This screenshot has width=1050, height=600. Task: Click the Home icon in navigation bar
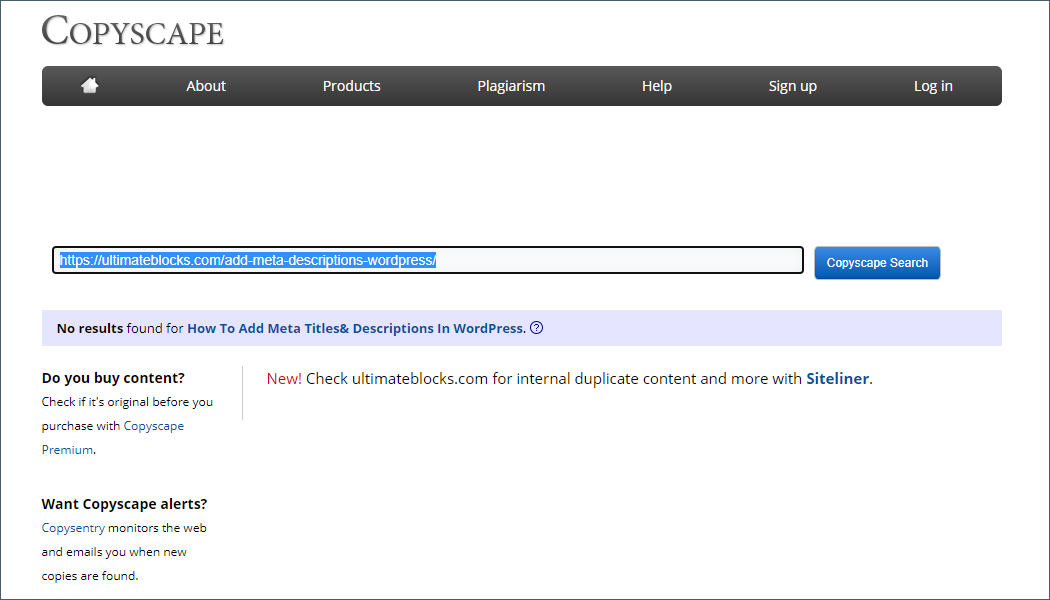point(90,85)
